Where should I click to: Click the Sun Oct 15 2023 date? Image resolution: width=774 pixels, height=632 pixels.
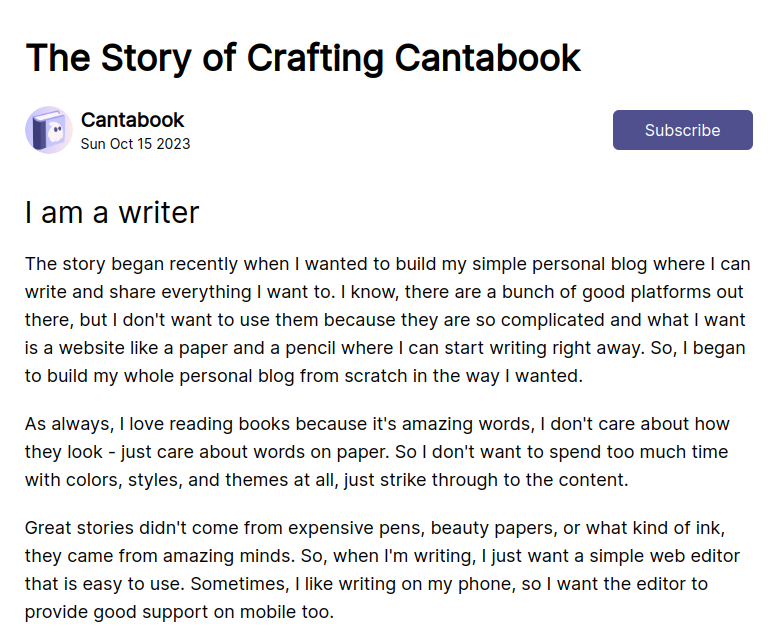point(135,144)
